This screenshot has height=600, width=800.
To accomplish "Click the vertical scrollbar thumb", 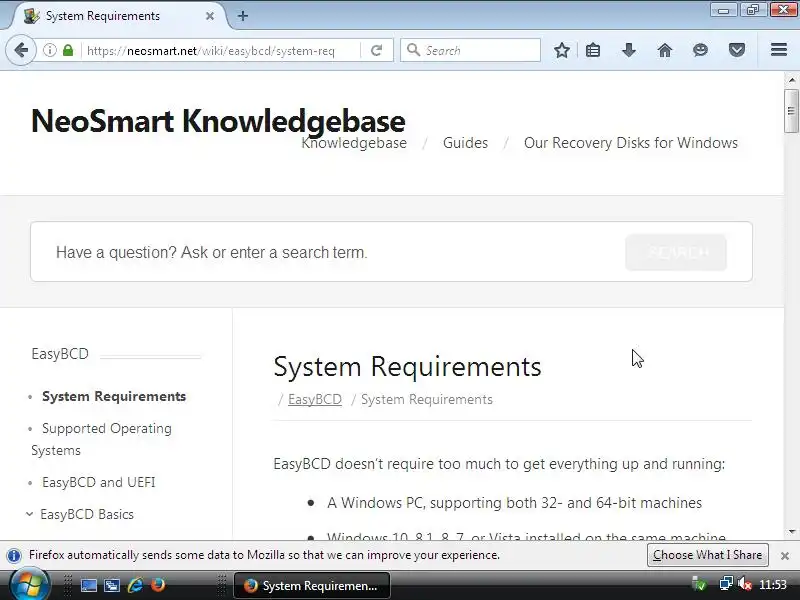I will coord(792,111).
